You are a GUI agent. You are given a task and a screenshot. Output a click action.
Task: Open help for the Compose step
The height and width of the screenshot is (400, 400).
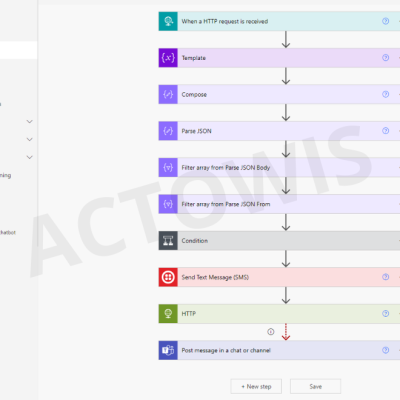(x=385, y=94)
